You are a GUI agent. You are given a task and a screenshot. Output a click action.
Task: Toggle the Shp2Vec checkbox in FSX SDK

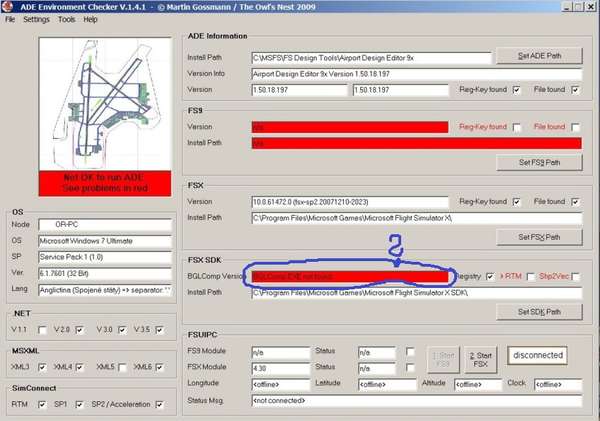[576, 277]
